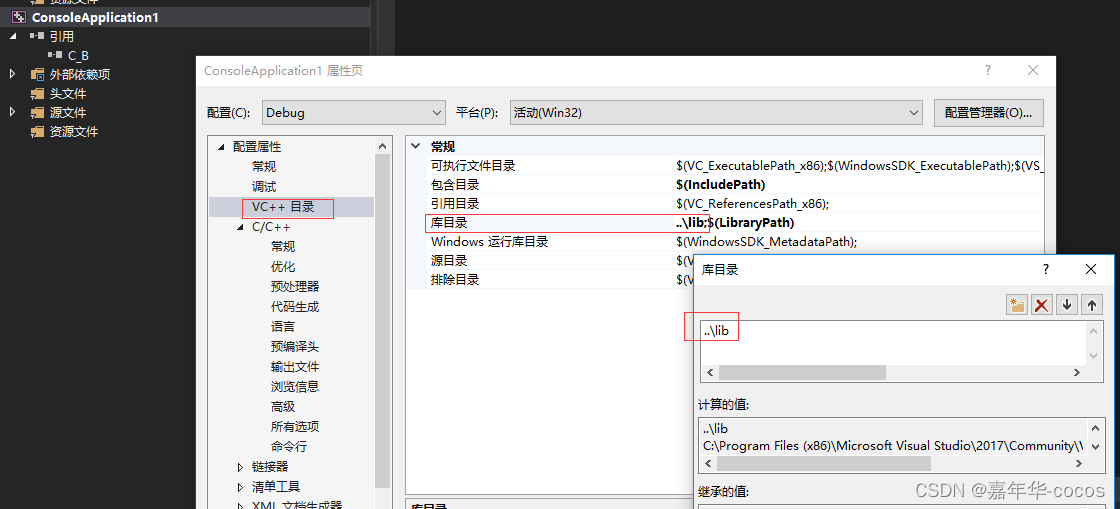Select 调试 in the property tree
The height and width of the screenshot is (509, 1120).
pyautogui.click(x=264, y=187)
